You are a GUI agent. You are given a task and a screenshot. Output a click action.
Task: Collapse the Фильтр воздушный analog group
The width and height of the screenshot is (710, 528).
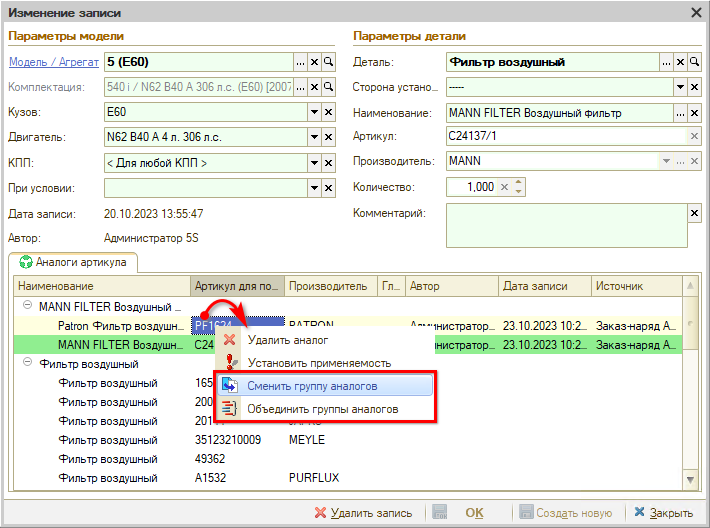(28, 362)
